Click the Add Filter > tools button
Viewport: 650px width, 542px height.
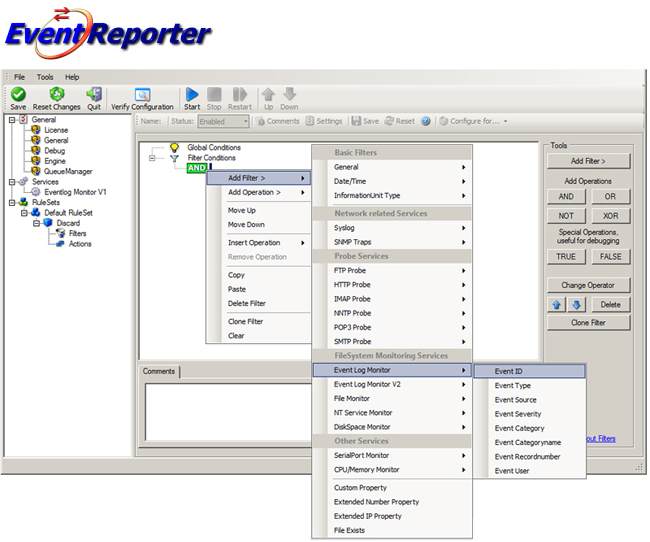pyautogui.click(x=588, y=161)
